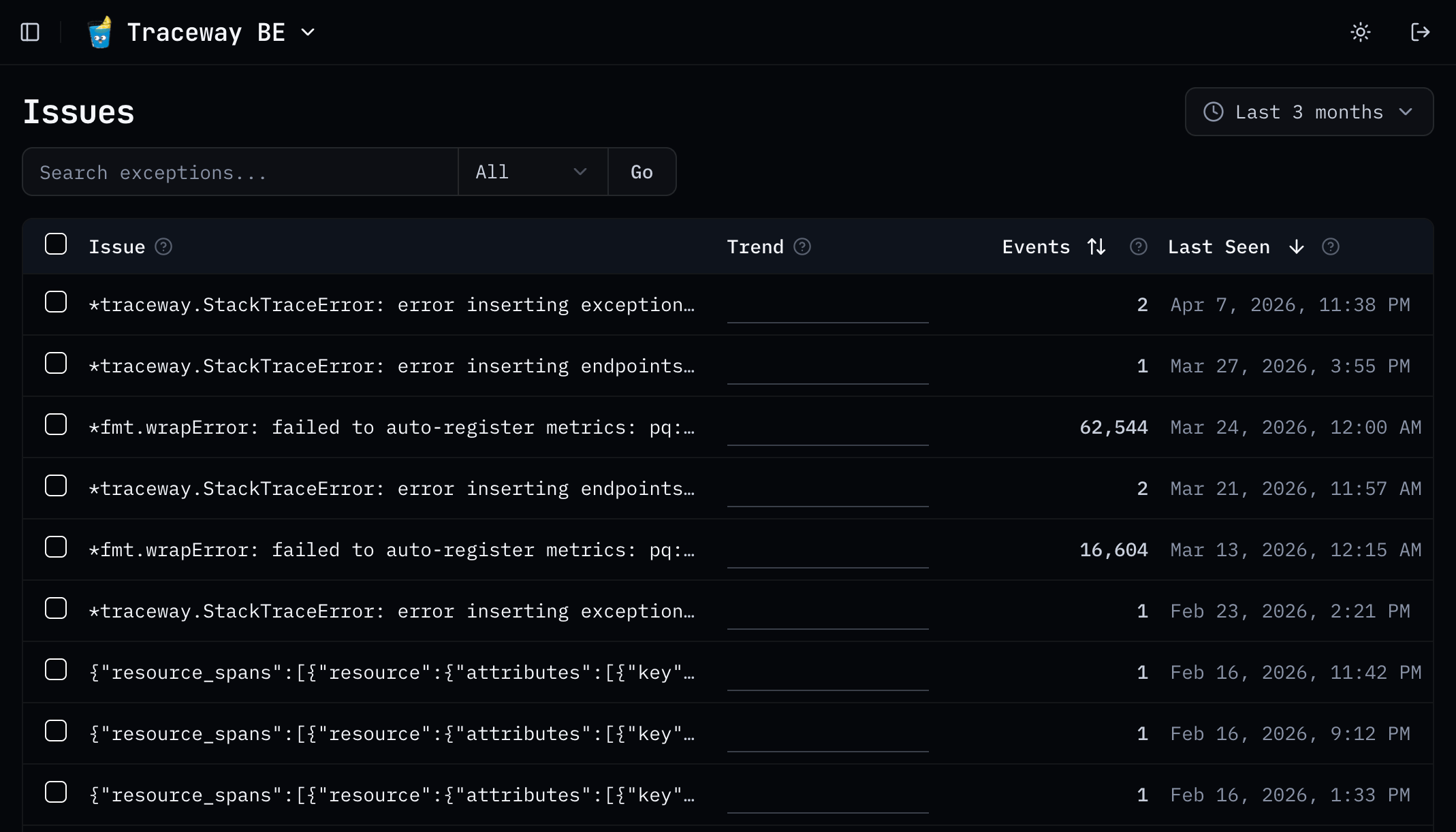
Task: Open help icon next to Last Seen header
Action: [1331, 246]
